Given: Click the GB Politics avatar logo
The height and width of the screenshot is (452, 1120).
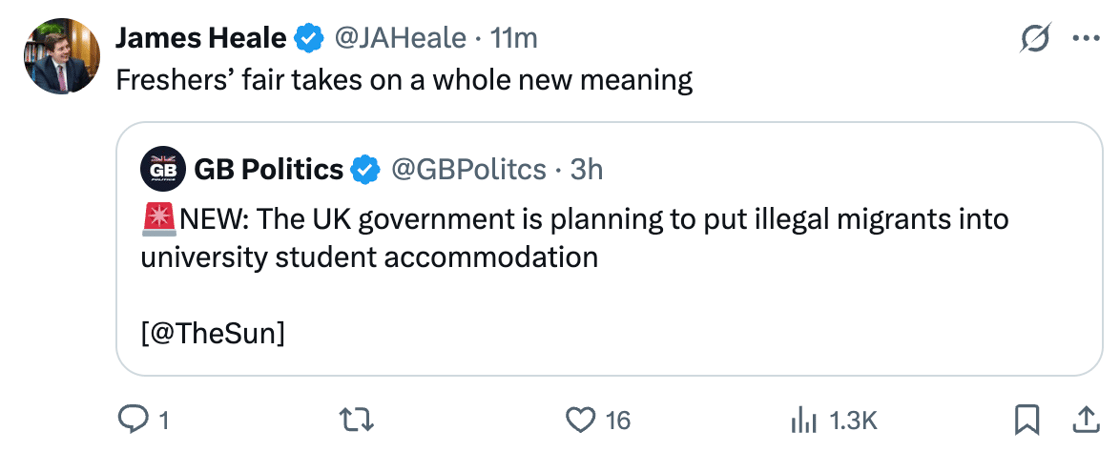Looking at the screenshot, I should (162, 170).
